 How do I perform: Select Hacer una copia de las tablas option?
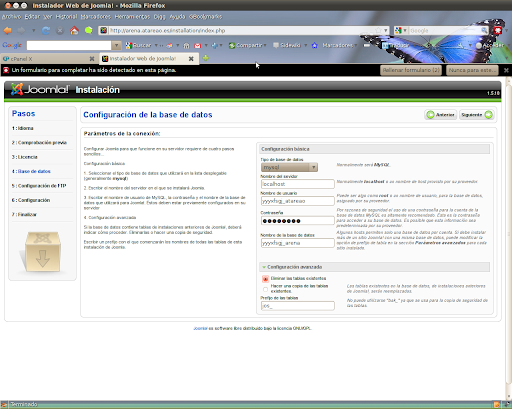[x=265, y=289]
